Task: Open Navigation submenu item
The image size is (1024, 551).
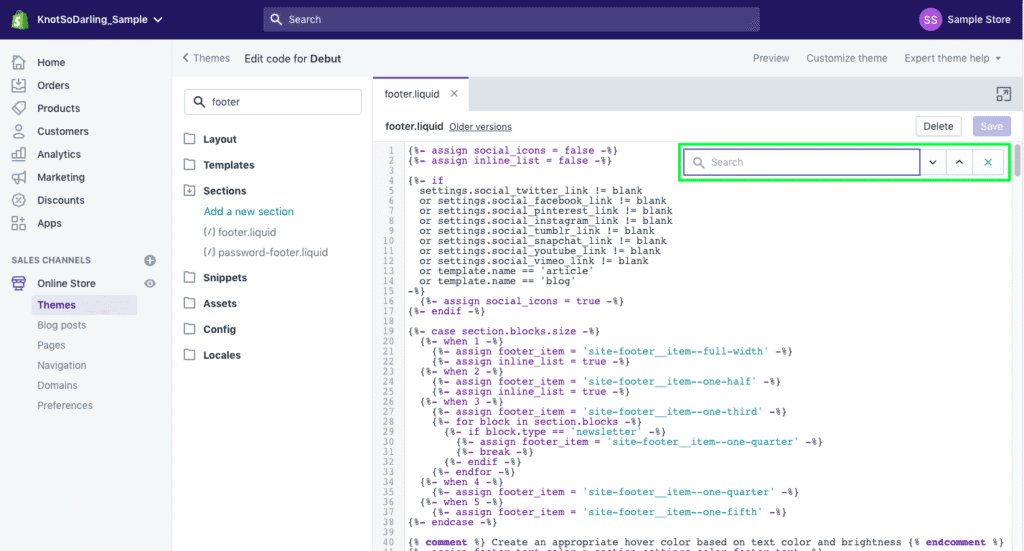Action: (61, 366)
